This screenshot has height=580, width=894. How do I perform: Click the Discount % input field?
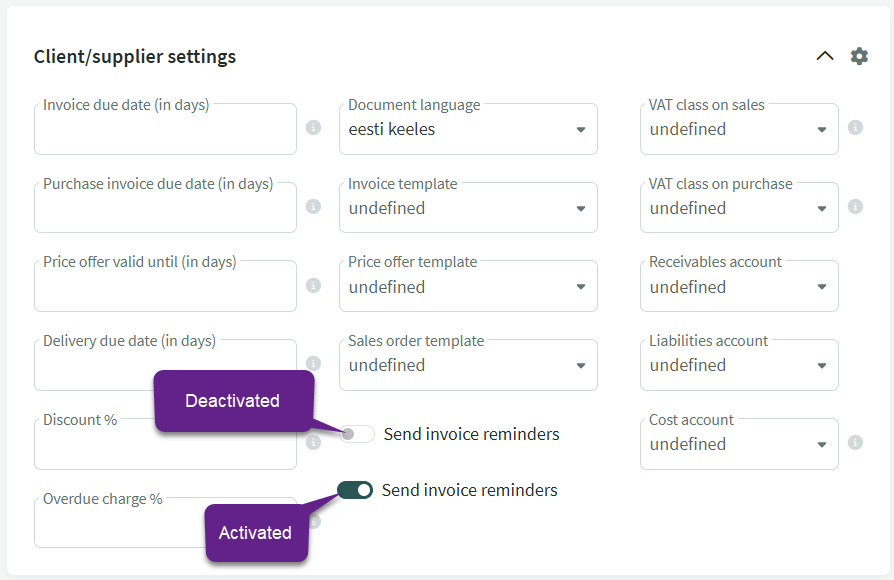165,444
